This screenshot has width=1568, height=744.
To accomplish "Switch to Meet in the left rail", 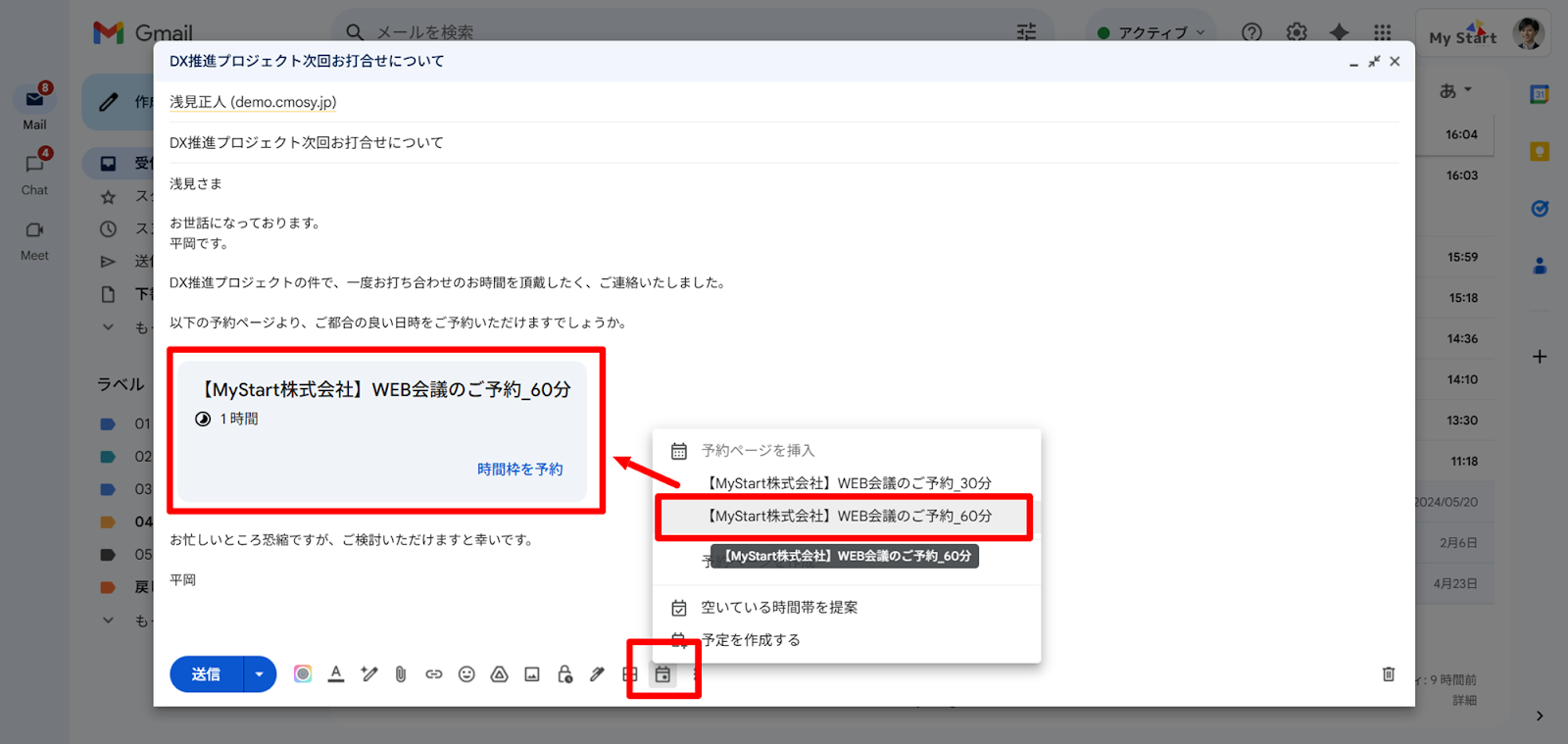I will click(x=34, y=238).
